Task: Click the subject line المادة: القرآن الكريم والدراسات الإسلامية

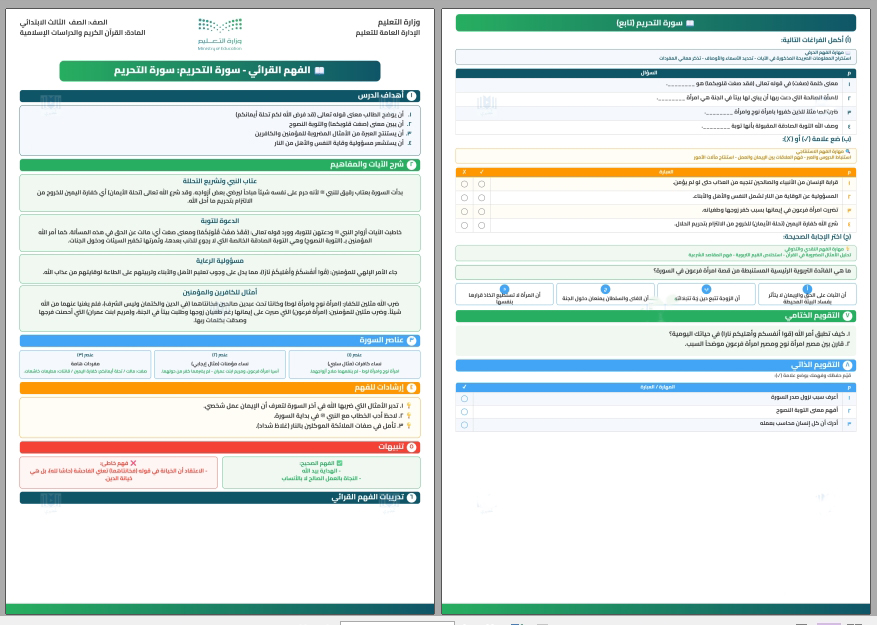Action: click(x=82, y=33)
